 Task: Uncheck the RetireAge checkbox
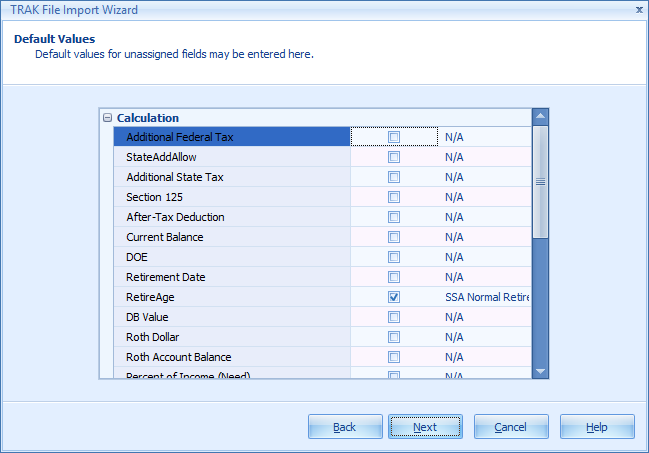(394, 297)
